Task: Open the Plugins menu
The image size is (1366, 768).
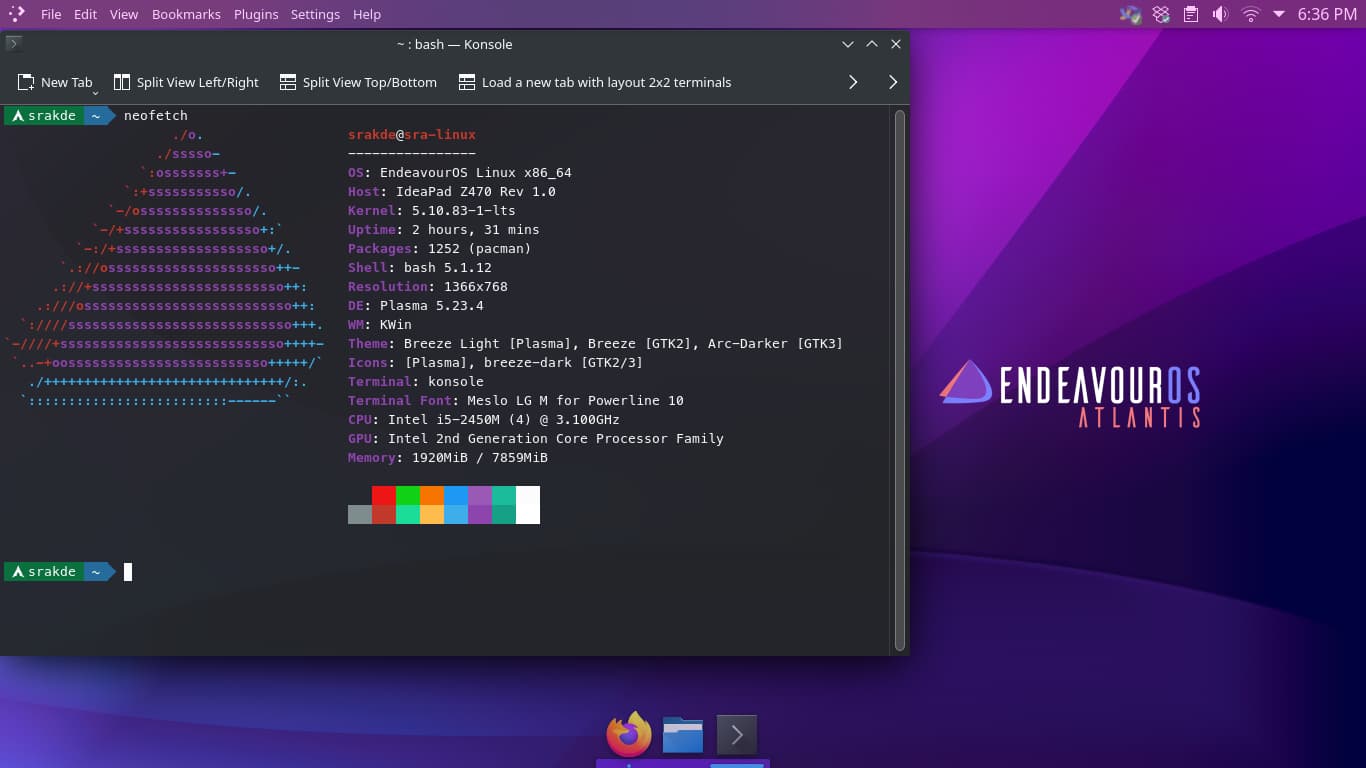Action: pyautogui.click(x=256, y=14)
